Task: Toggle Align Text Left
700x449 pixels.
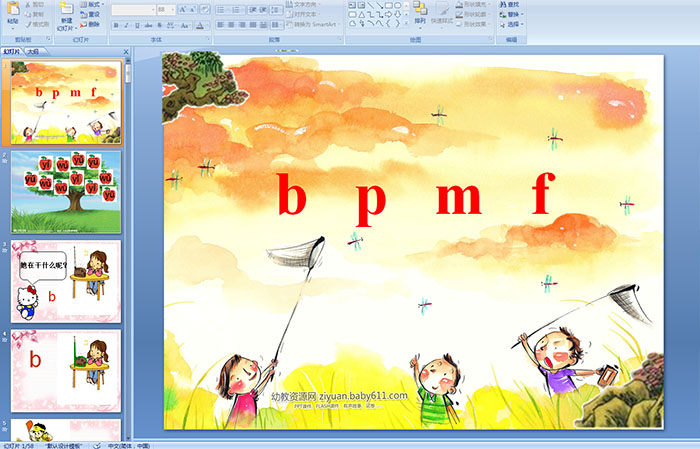Action: point(221,25)
